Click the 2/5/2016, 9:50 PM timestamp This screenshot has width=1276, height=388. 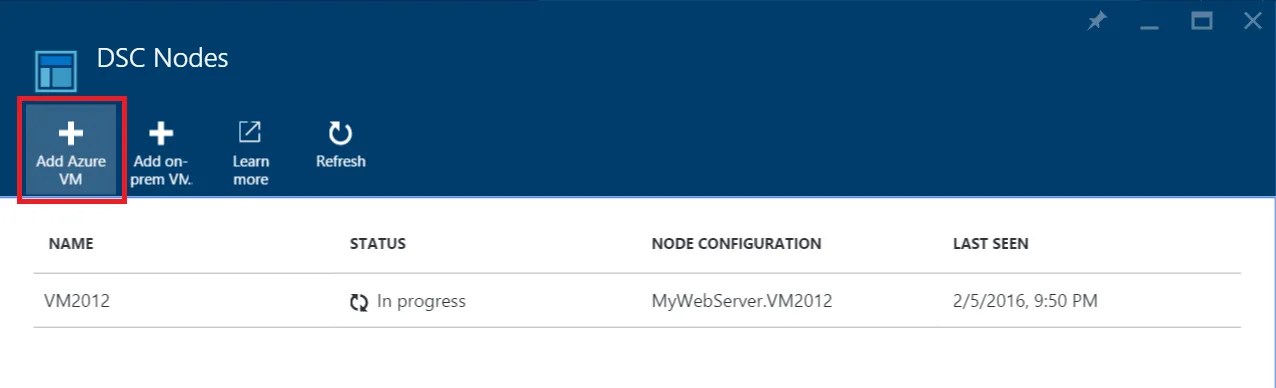[x=1025, y=301]
